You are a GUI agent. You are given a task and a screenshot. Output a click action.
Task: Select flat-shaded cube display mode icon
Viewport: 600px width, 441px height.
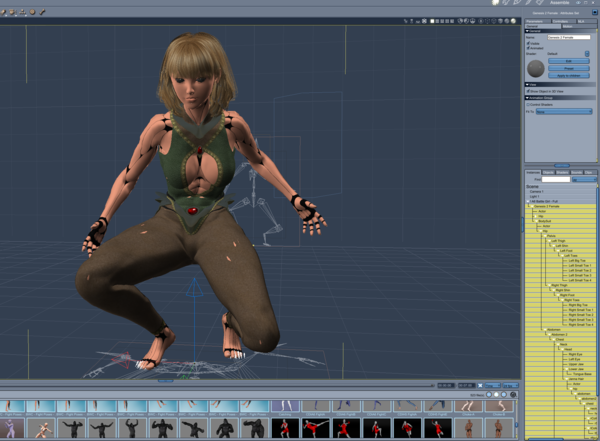(501, 21)
